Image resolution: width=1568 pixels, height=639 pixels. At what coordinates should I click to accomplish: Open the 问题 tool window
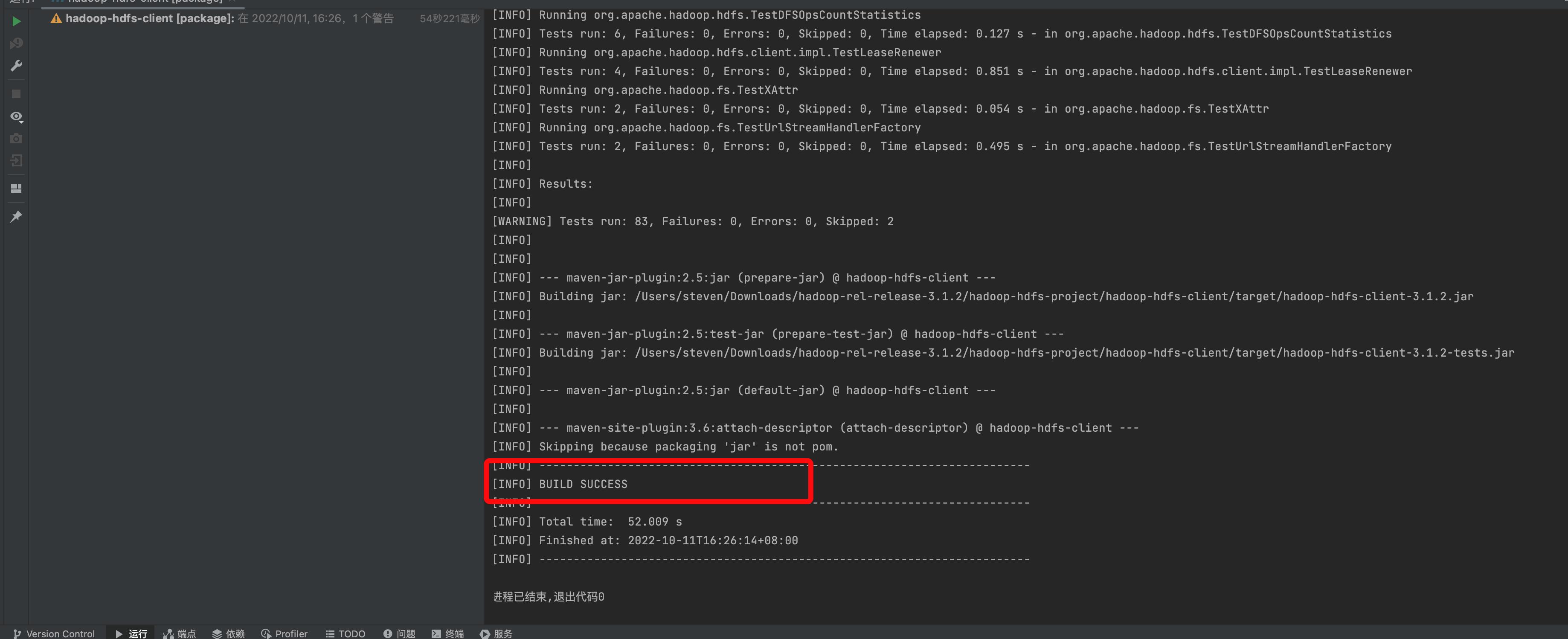click(399, 633)
